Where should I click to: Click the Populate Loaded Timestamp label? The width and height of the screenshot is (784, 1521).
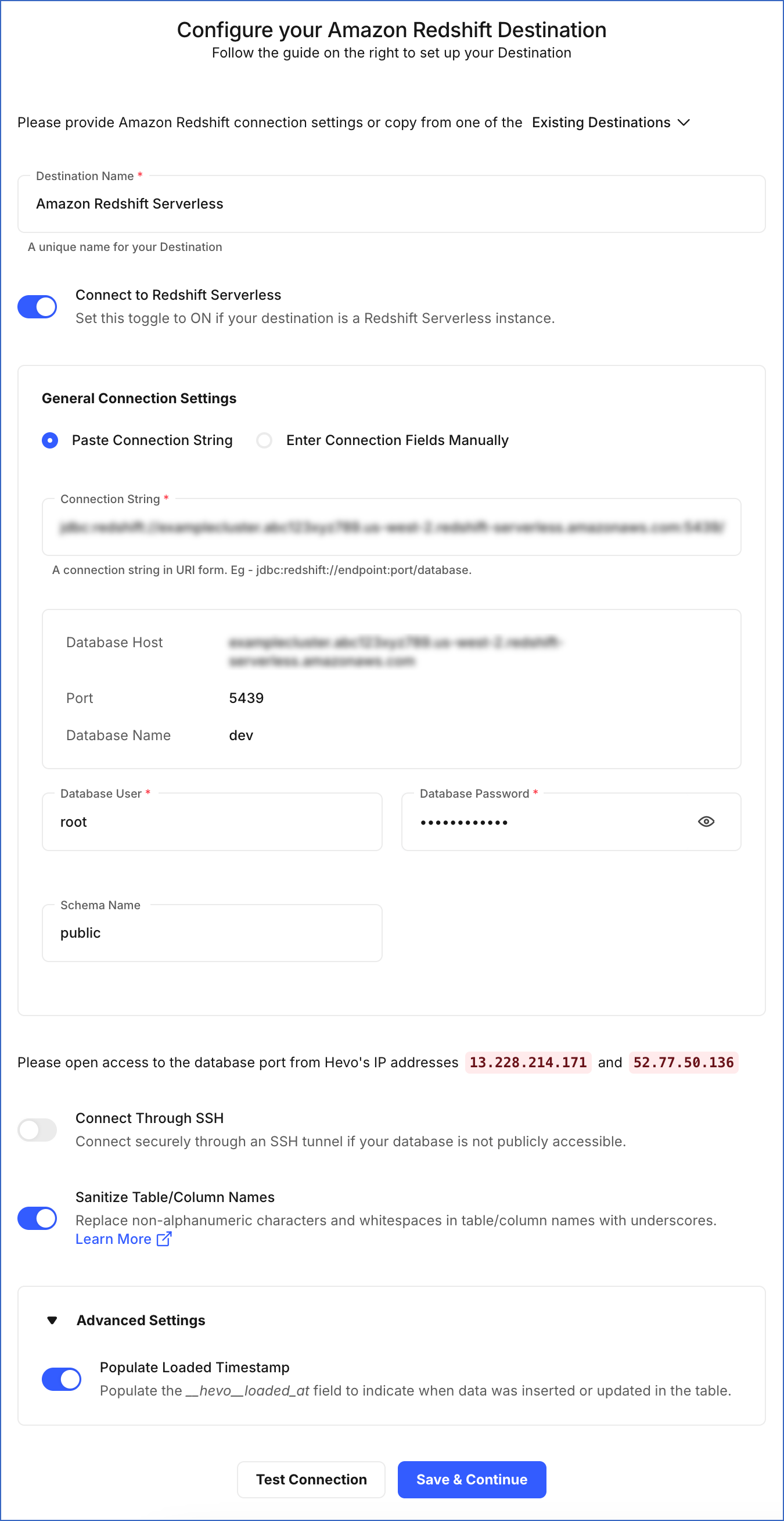pos(194,1368)
